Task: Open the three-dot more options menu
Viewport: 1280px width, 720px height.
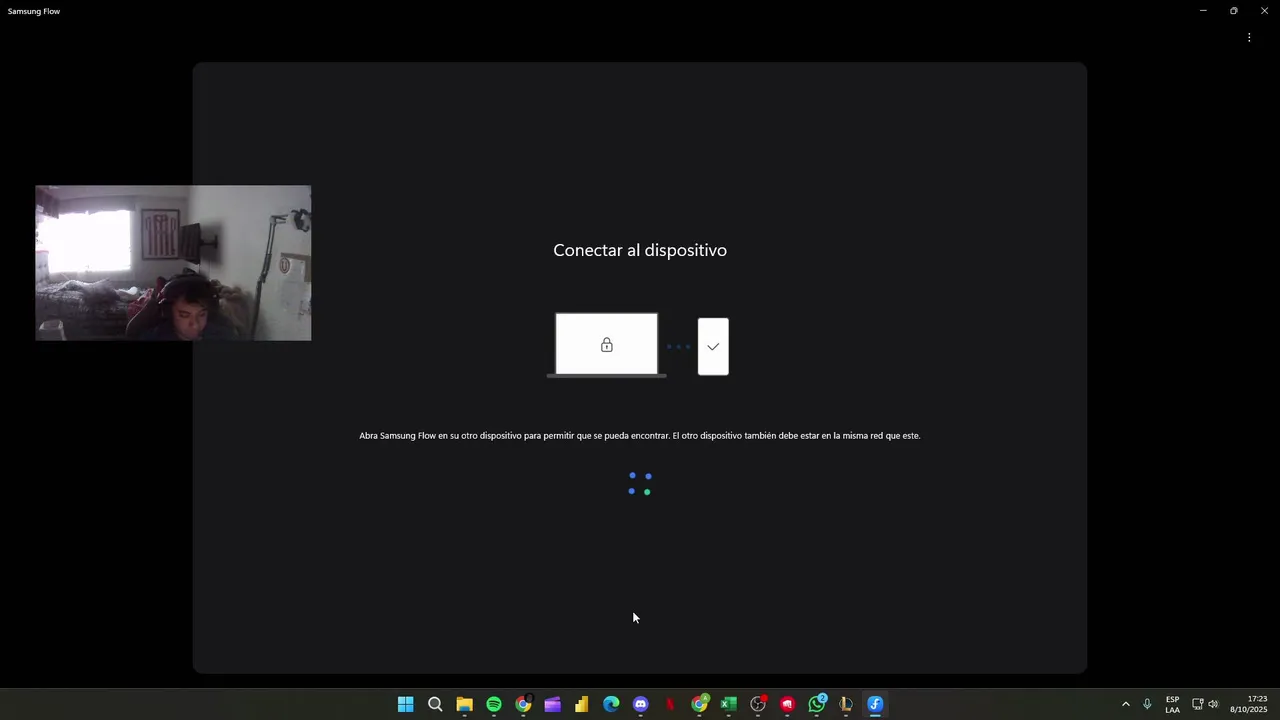Action: [1249, 38]
